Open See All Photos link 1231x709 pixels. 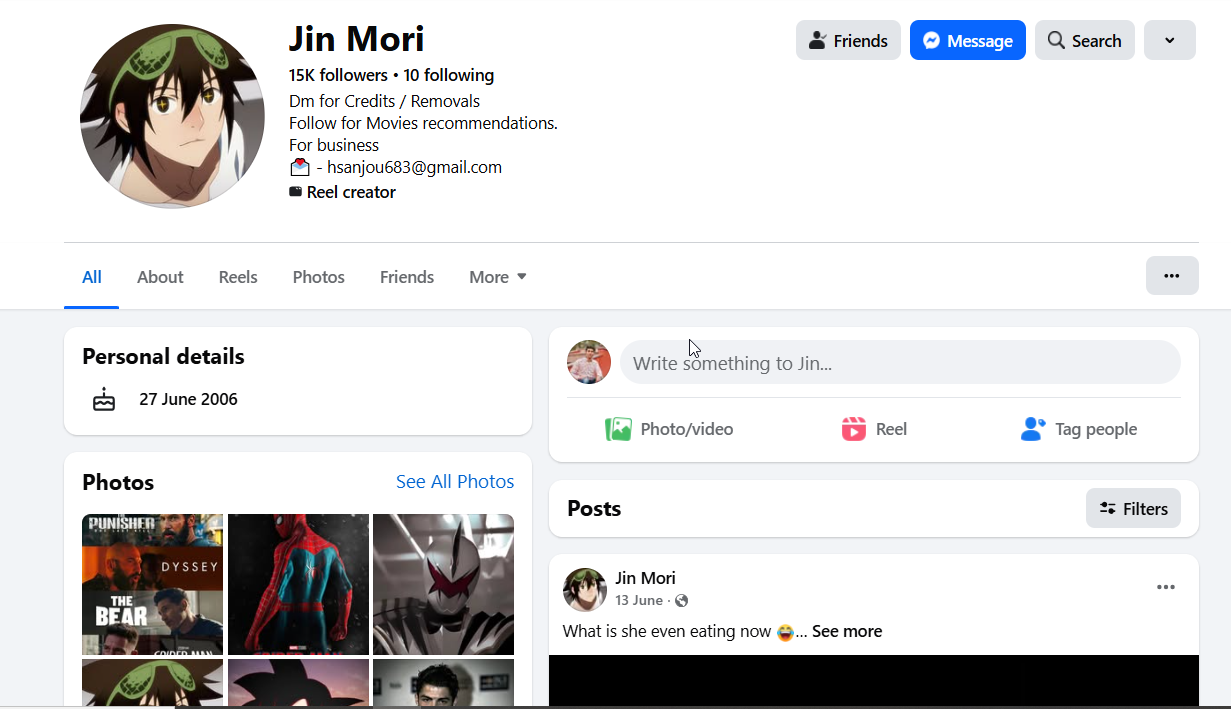[x=455, y=482]
